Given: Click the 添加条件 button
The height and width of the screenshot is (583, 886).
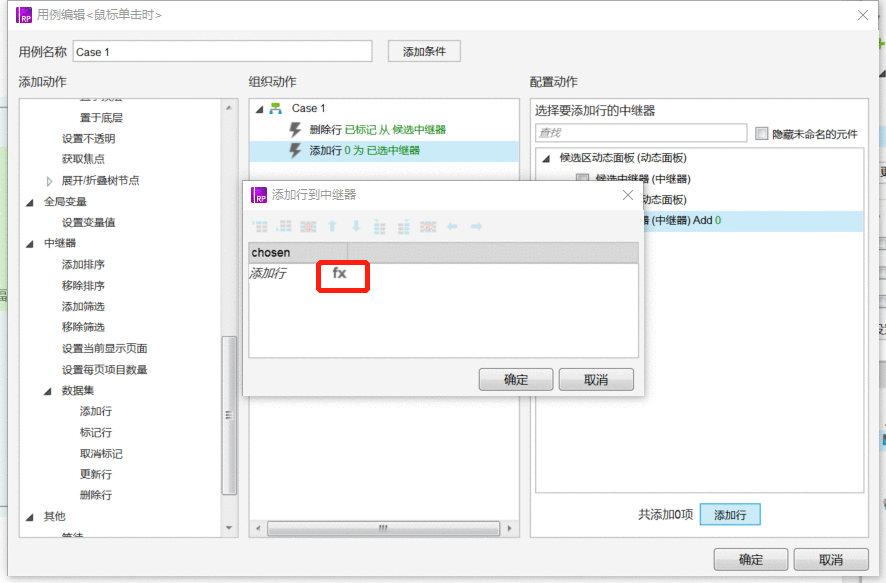Looking at the screenshot, I should (424, 51).
